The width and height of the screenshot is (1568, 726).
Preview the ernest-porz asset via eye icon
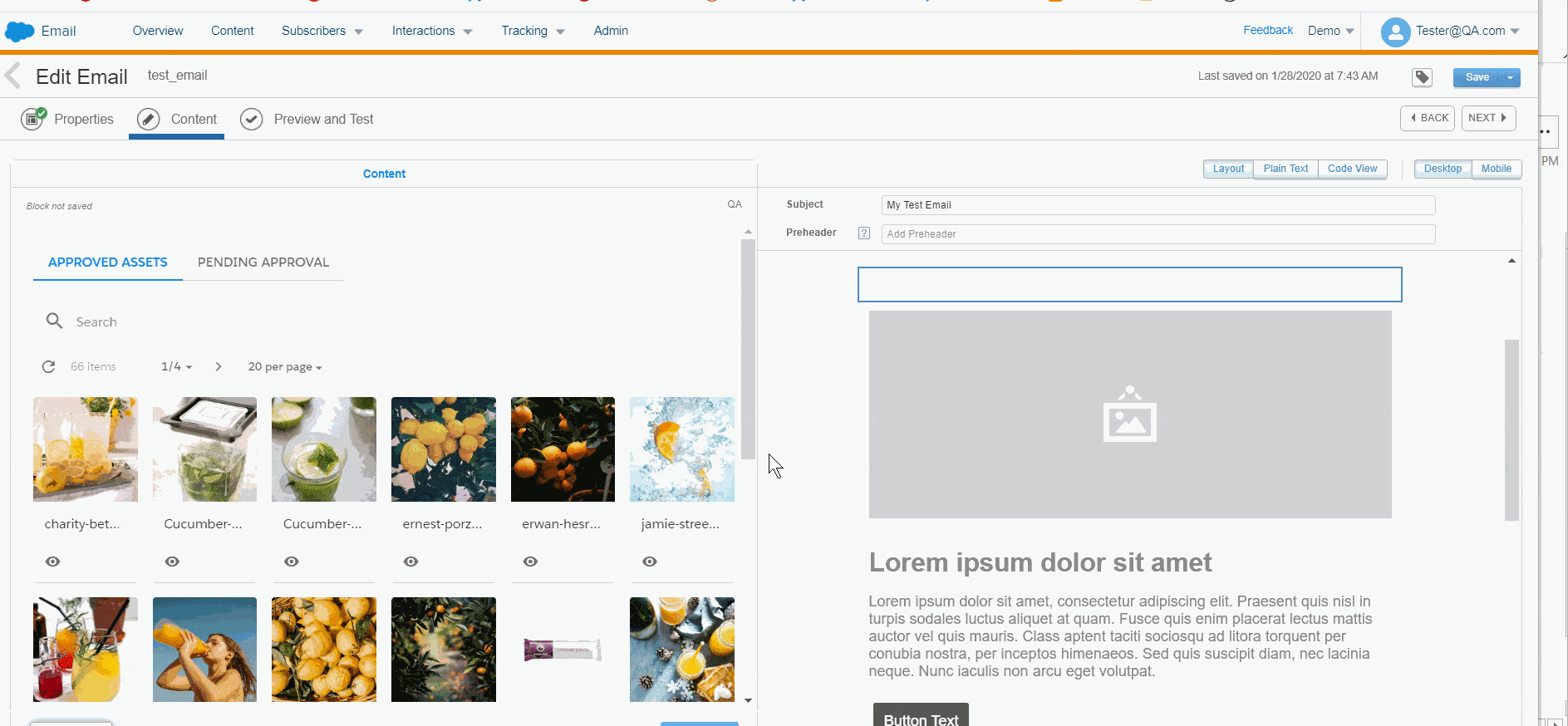point(411,562)
